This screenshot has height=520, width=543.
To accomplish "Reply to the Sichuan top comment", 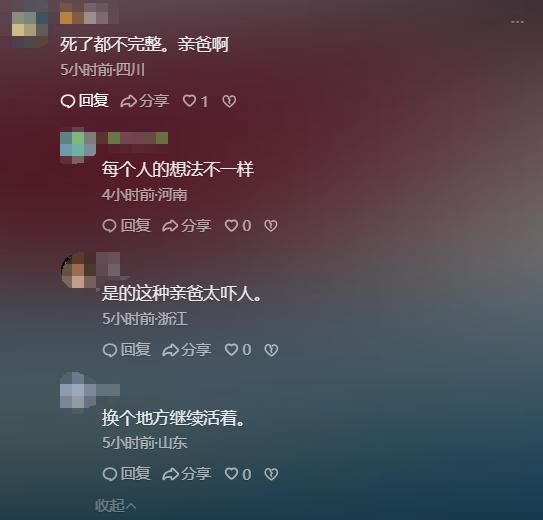I will (84, 101).
